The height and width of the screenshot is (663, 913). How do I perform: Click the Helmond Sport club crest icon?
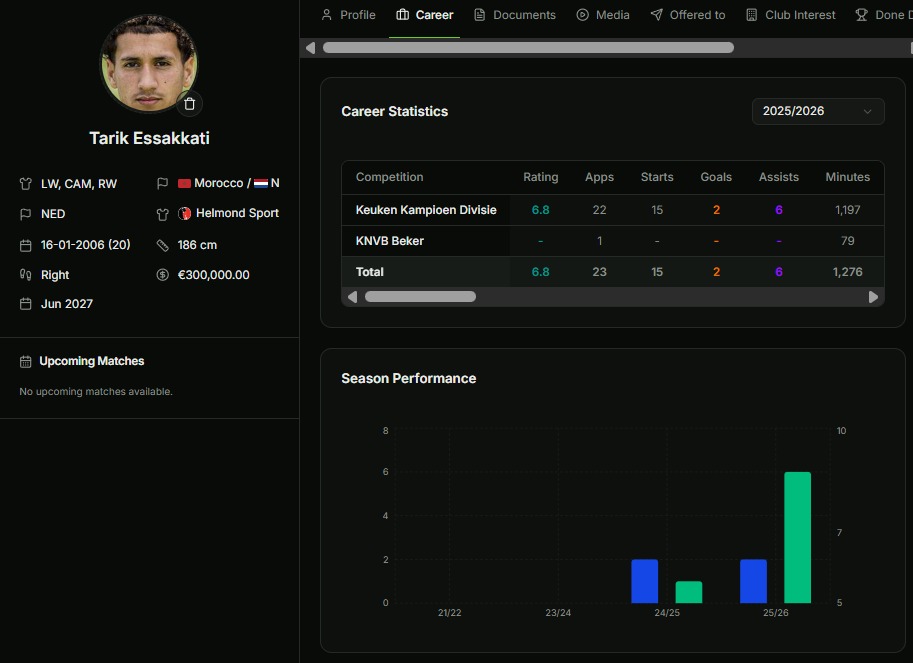tap(184, 214)
